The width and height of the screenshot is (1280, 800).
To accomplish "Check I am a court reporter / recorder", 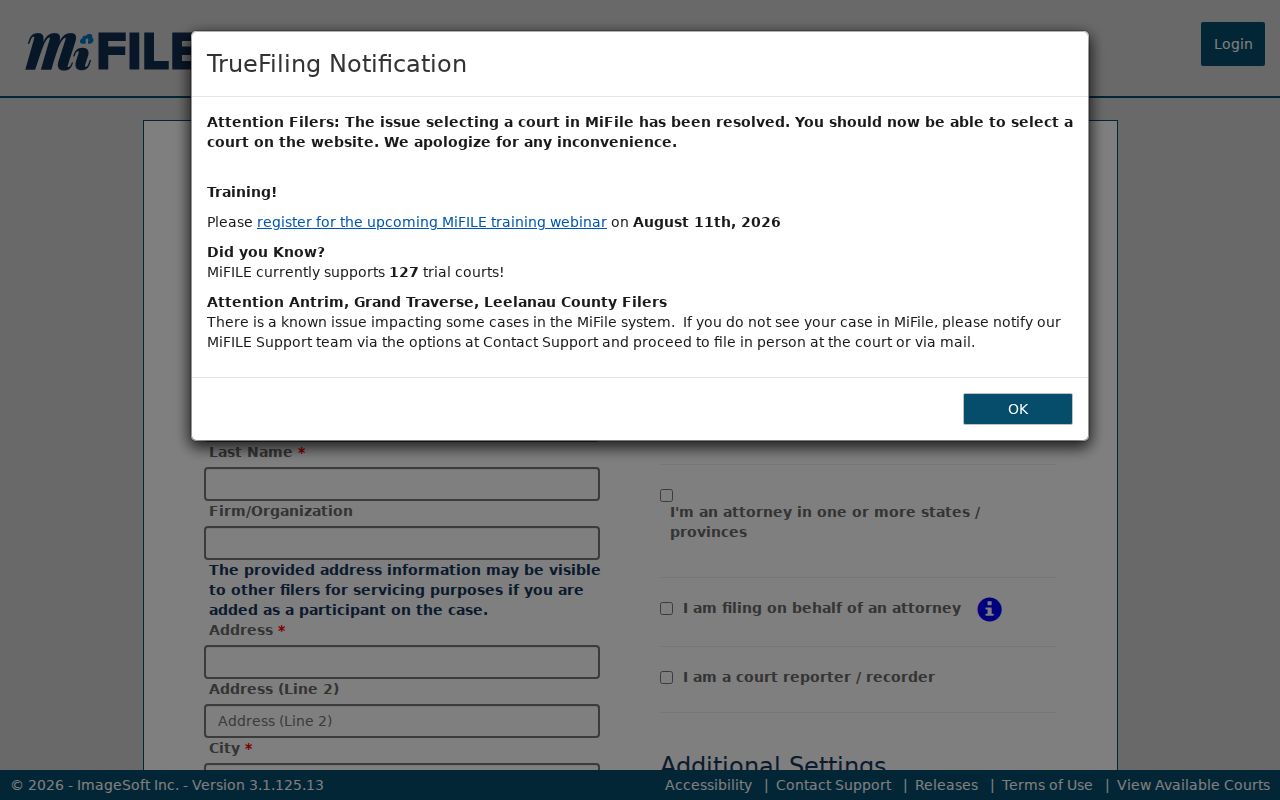I will pos(667,677).
